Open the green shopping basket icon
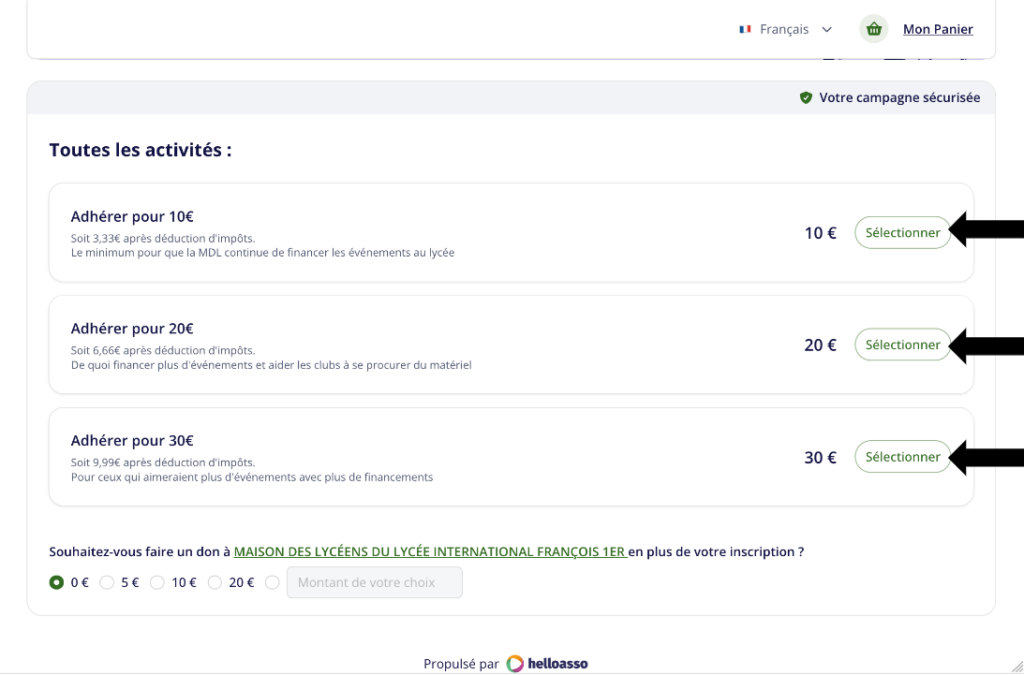Viewport: 1024px width, 675px height. point(874,29)
